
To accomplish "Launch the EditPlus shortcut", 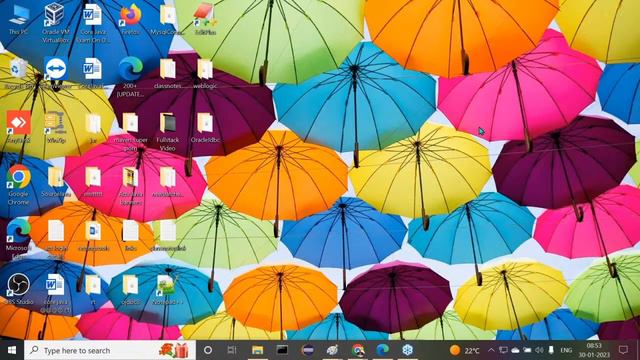I will [205, 19].
